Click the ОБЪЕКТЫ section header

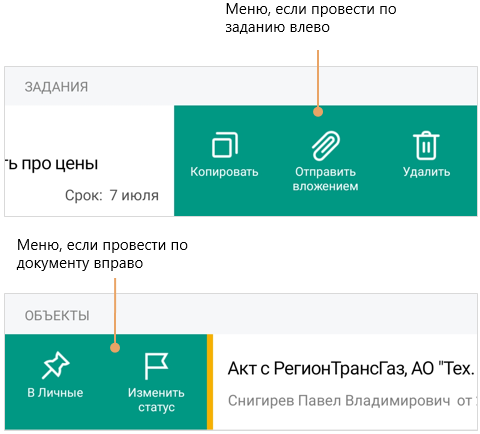click(x=57, y=316)
